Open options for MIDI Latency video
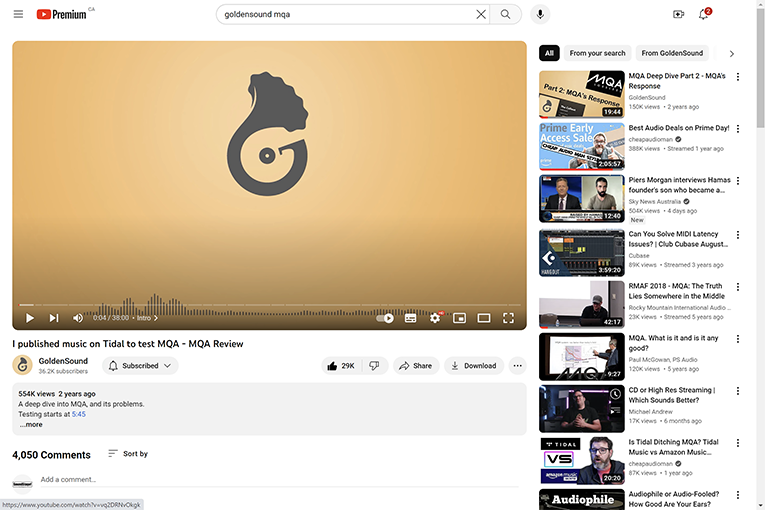Screen dimensions: 765x510 coord(738,235)
